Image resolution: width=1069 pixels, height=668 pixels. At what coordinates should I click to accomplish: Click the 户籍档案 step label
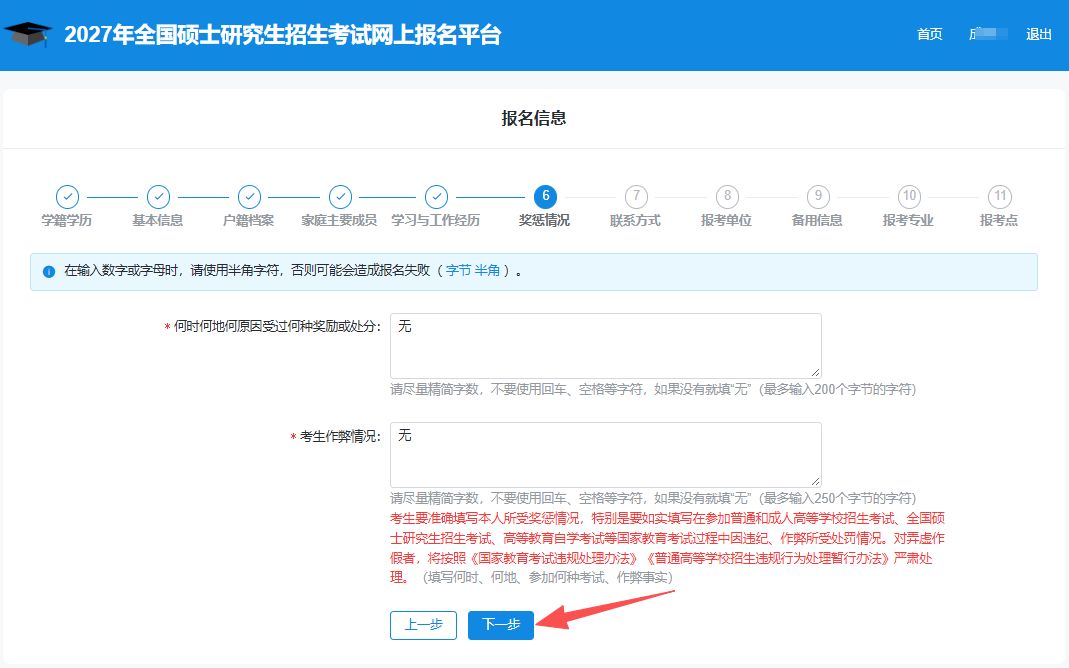tap(249, 220)
